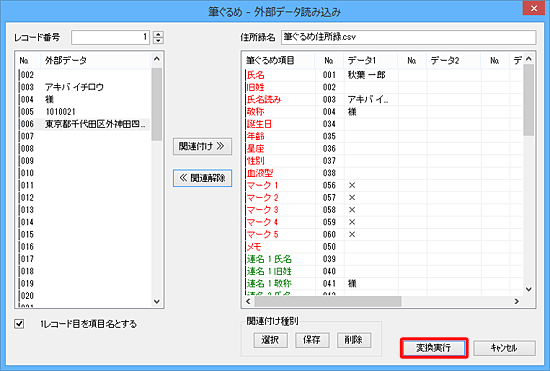Screen dimensions: 550x371
Task: Select the マーク 2 item row
Action: pyautogui.click(x=383, y=197)
